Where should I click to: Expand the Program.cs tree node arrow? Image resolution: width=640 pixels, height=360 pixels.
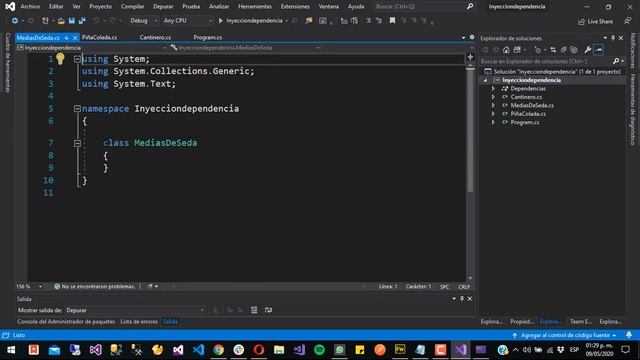493,122
